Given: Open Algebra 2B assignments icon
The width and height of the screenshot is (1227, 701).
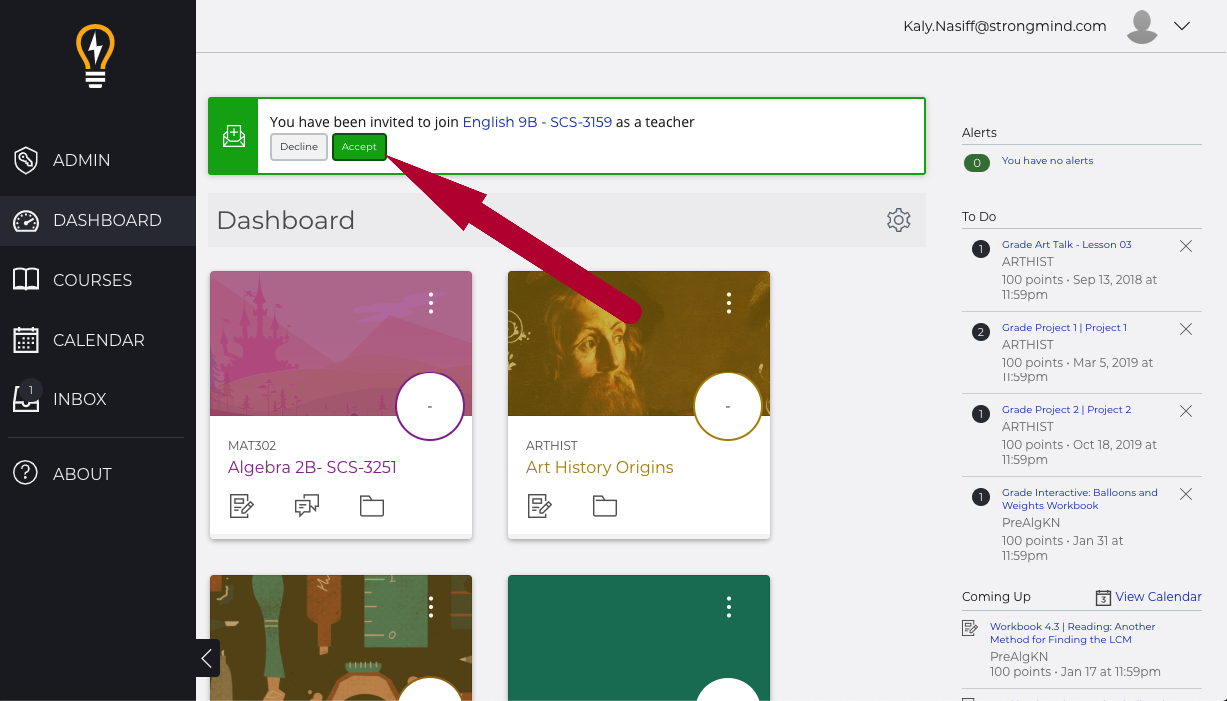Looking at the screenshot, I should coord(242,506).
